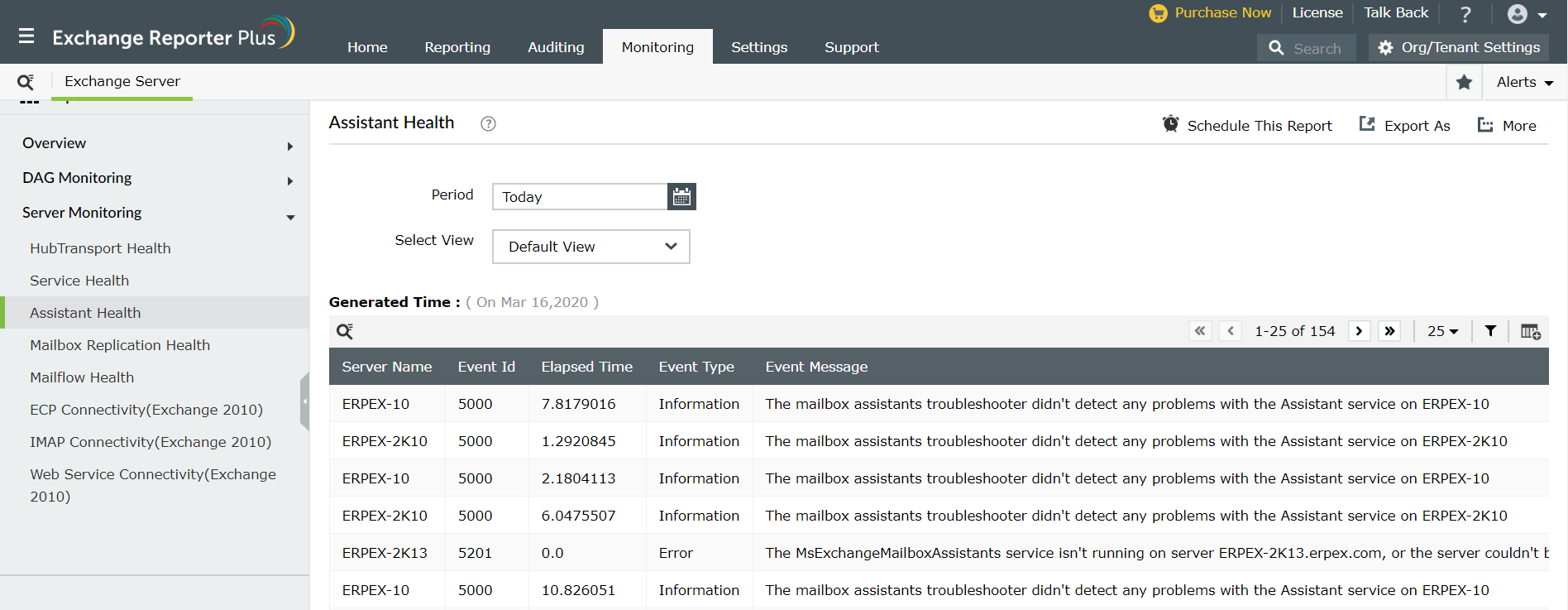Image resolution: width=1568 pixels, height=610 pixels.
Task: Open the Support tab
Action: (x=852, y=47)
